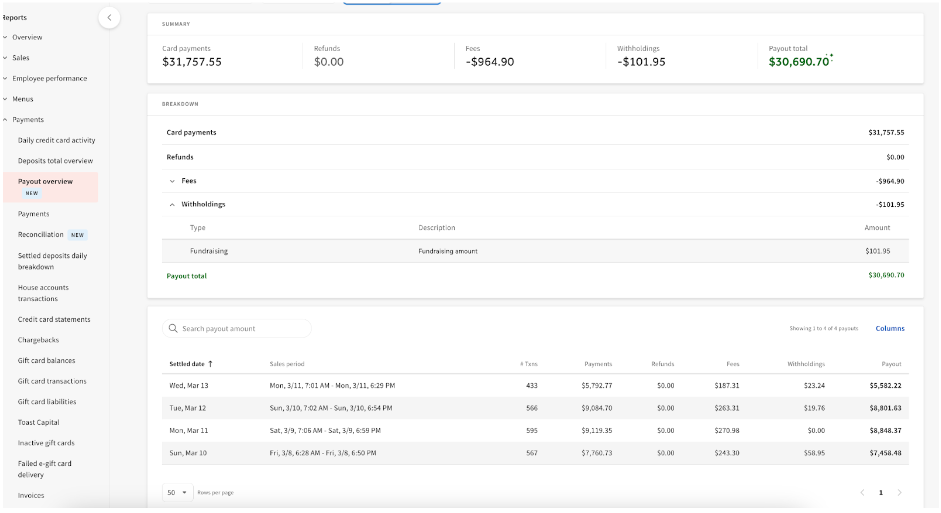The width and height of the screenshot is (941, 513).
Task: Open the Reconciliation report
Action: coord(41,235)
